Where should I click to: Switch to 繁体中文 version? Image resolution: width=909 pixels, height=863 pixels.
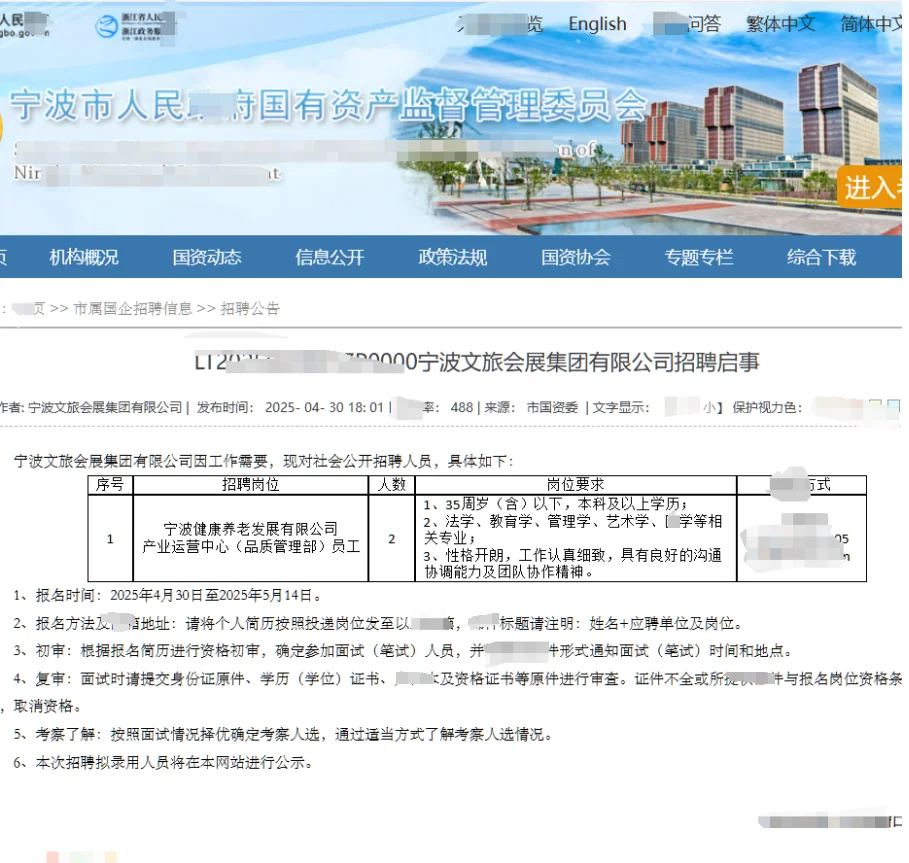779,24
